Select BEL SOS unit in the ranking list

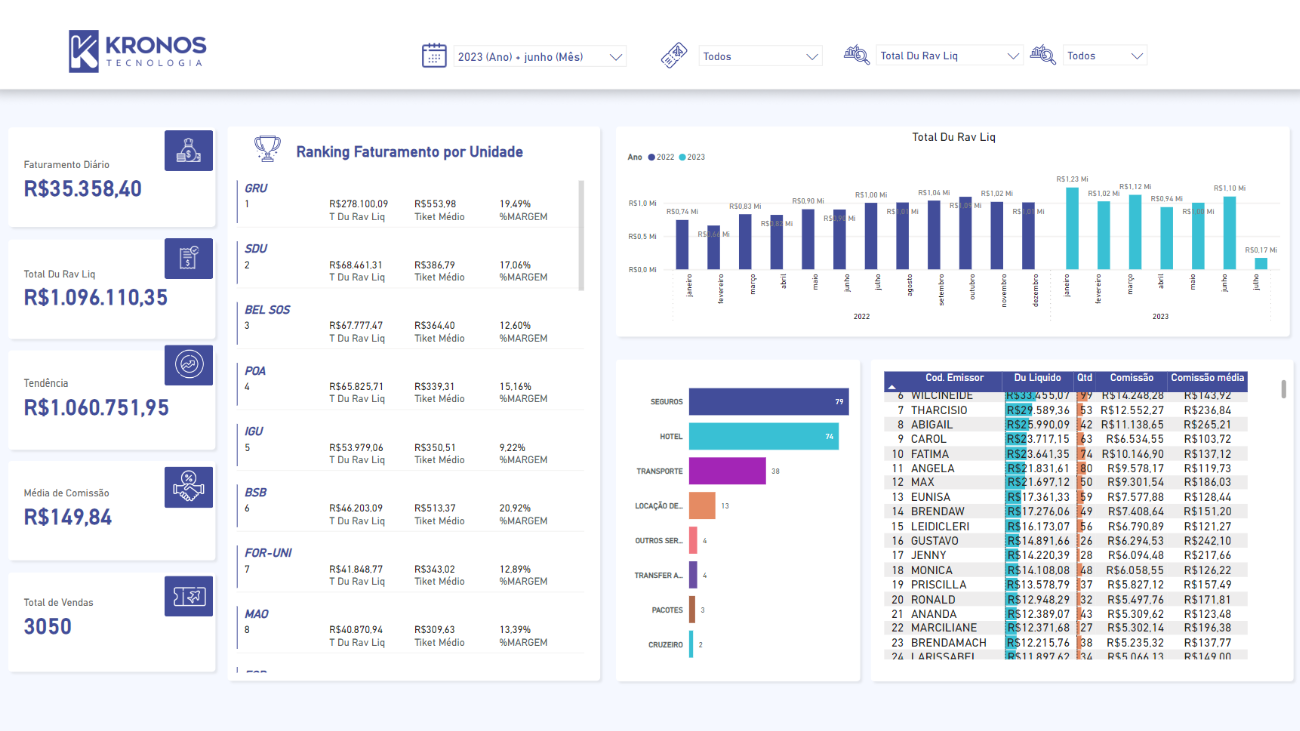(x=267, y=310)
